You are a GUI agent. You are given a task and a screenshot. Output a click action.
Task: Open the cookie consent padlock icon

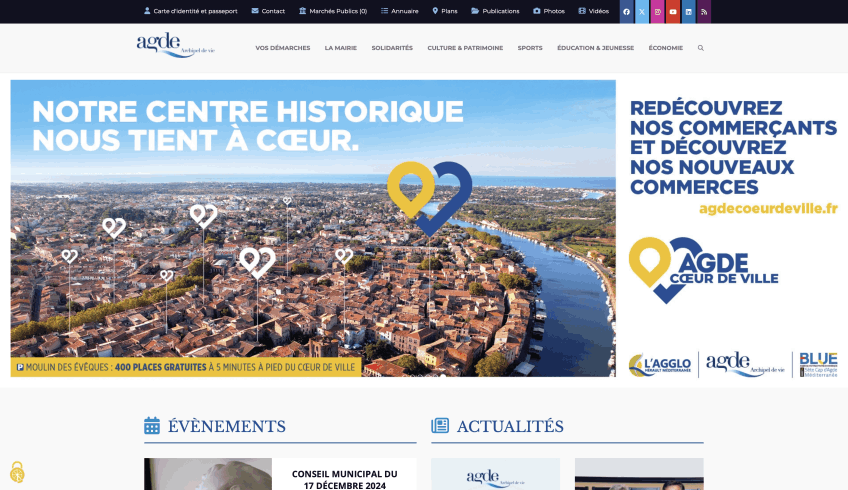[x=17, y=472]
